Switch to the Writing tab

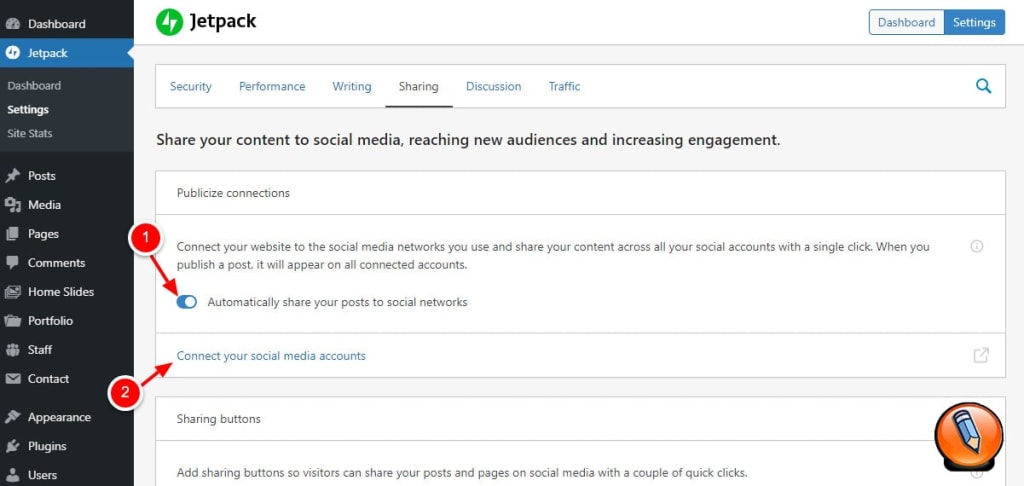point(351,86)
